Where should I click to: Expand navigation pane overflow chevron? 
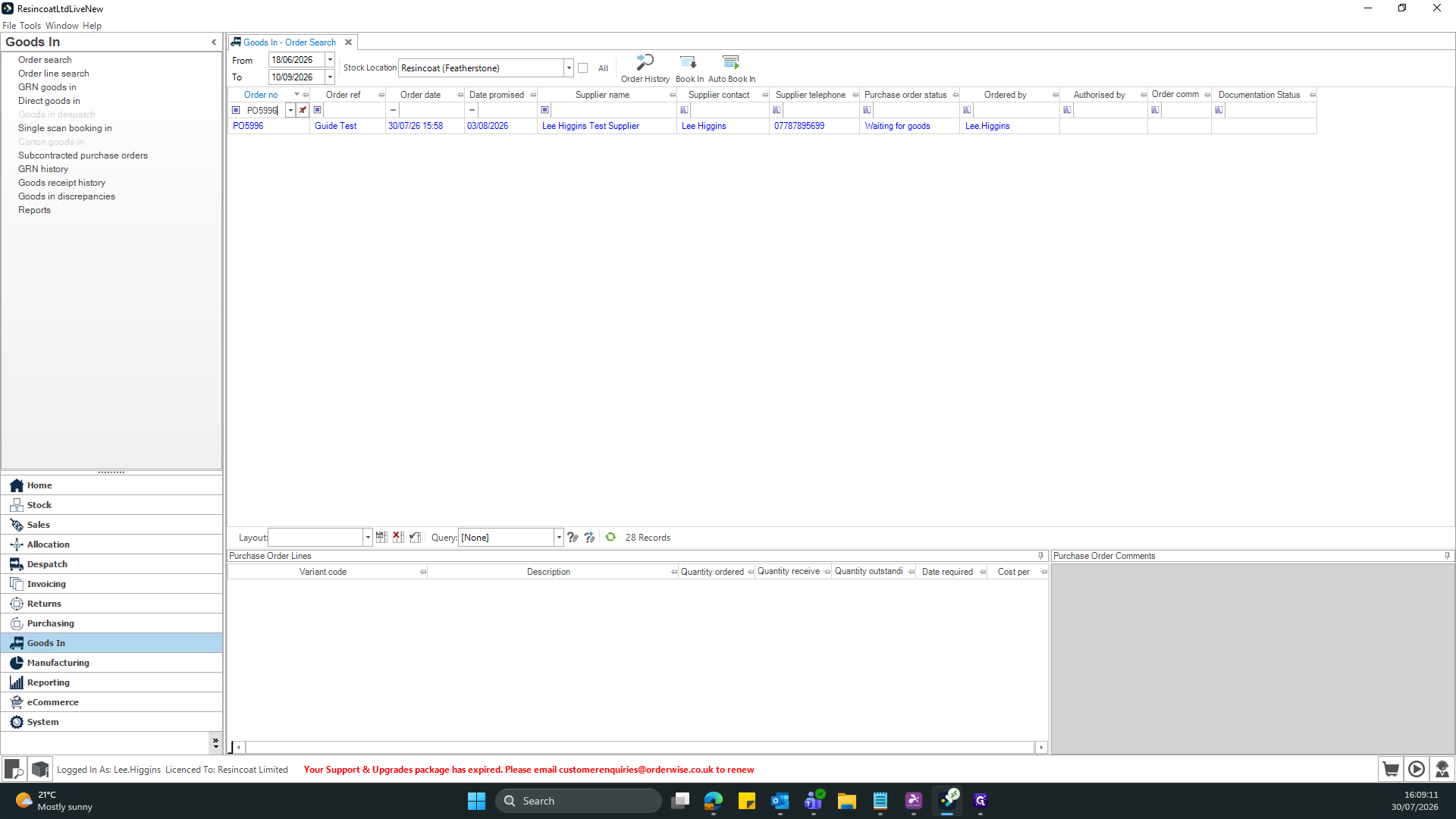tap(215, 742)
